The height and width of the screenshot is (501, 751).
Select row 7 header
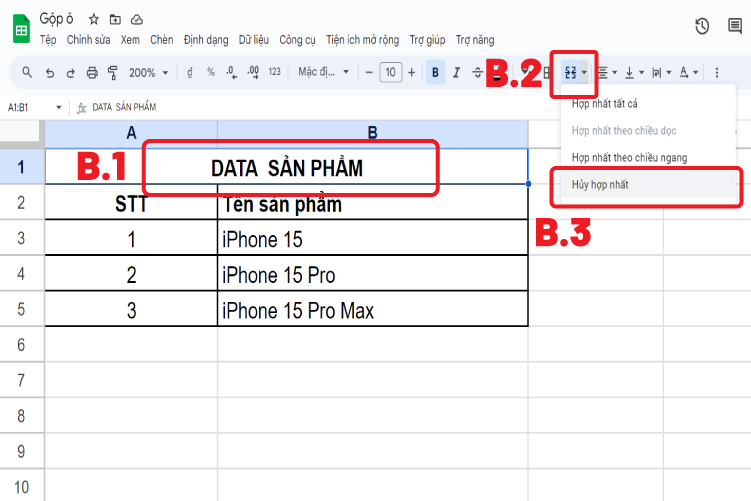[x=21, y=380]
